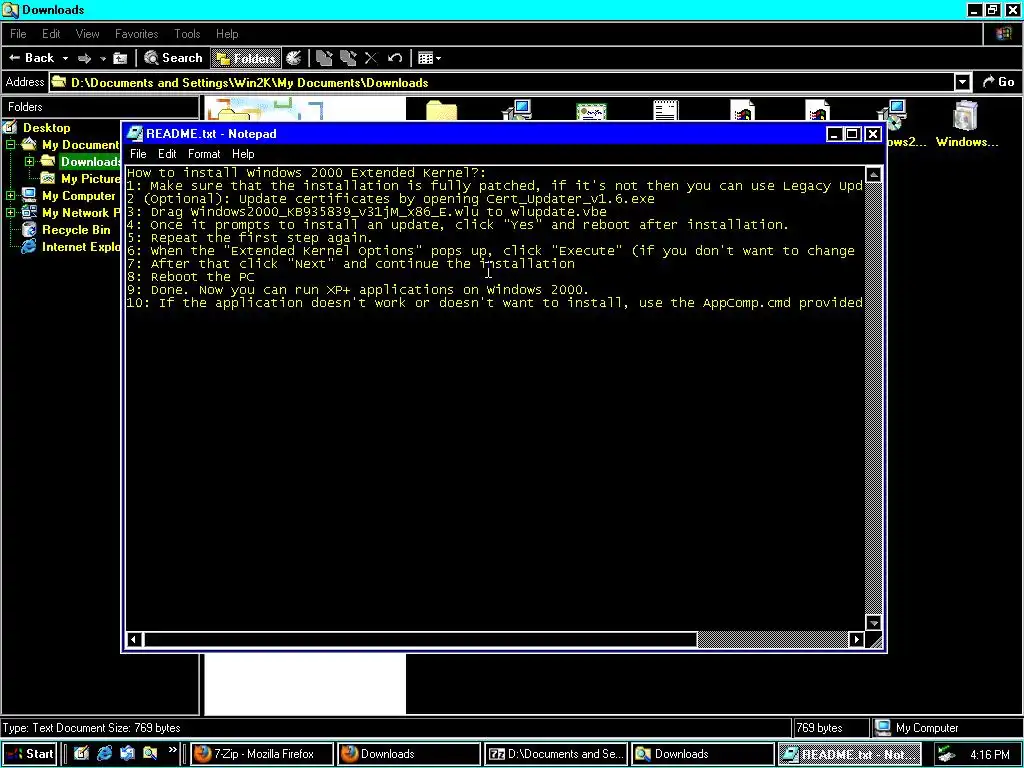This screenshot has width=1024, height=768.
Task: Click the Move To toolbar icon
Action: tap(324, 58)
